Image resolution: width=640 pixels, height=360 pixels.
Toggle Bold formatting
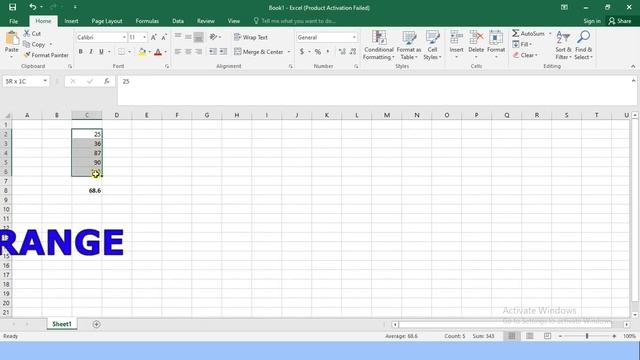coord(80,52)
